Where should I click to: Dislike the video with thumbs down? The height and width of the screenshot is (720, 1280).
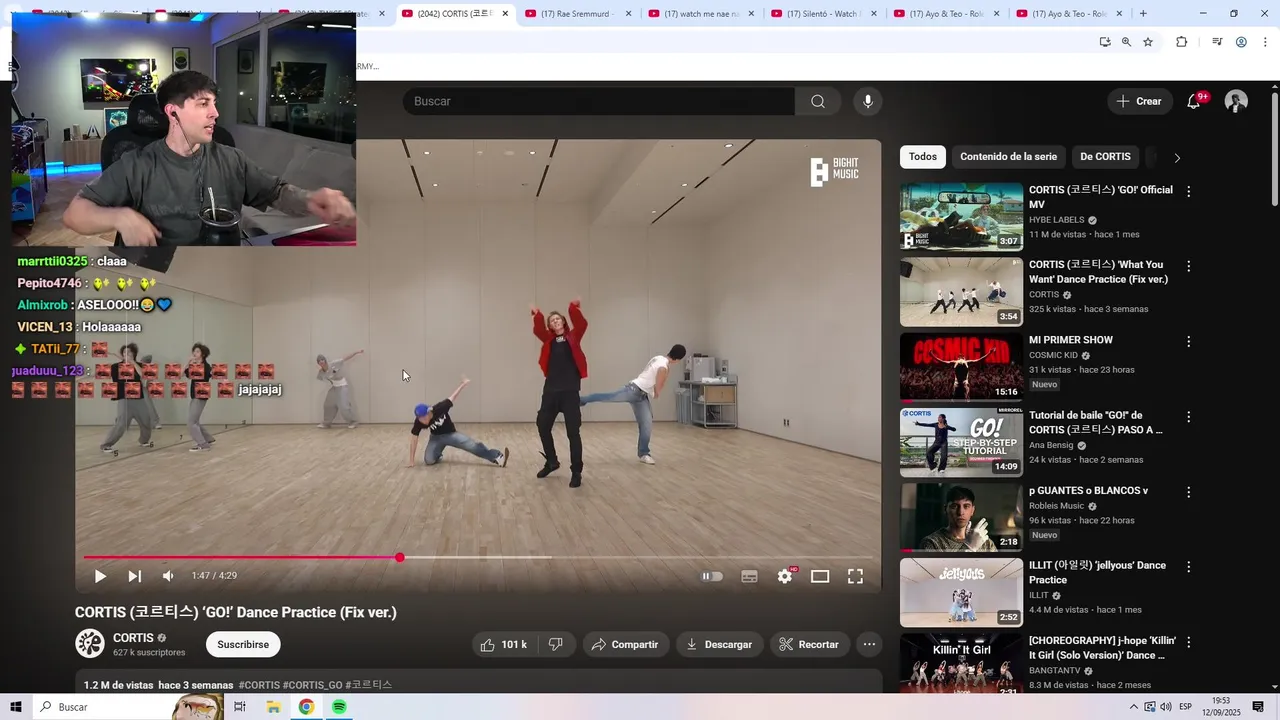(556, 645)
